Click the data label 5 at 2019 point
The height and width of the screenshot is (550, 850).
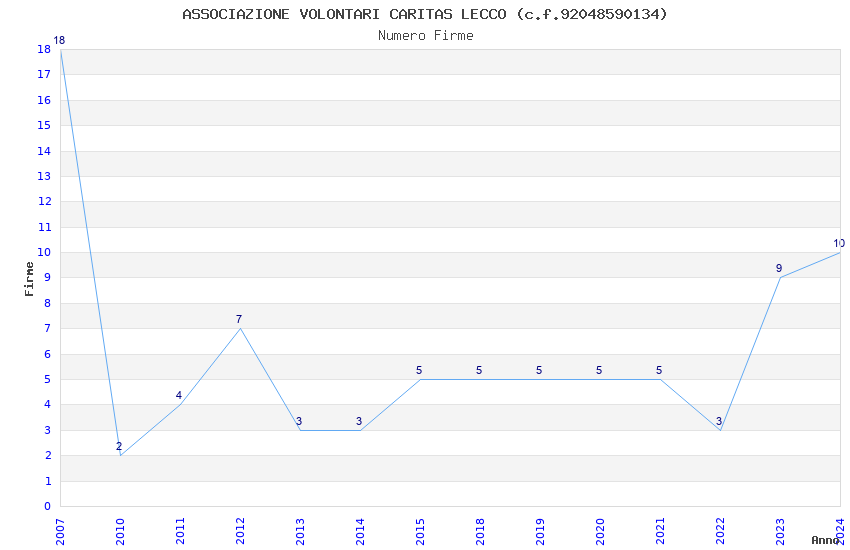coord(539,370)
